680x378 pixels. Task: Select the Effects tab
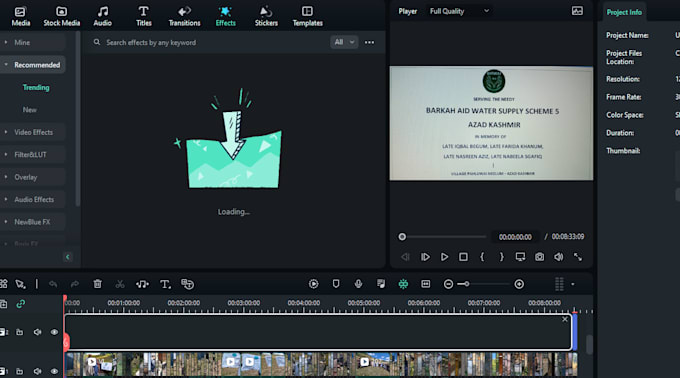coord(226,16)
